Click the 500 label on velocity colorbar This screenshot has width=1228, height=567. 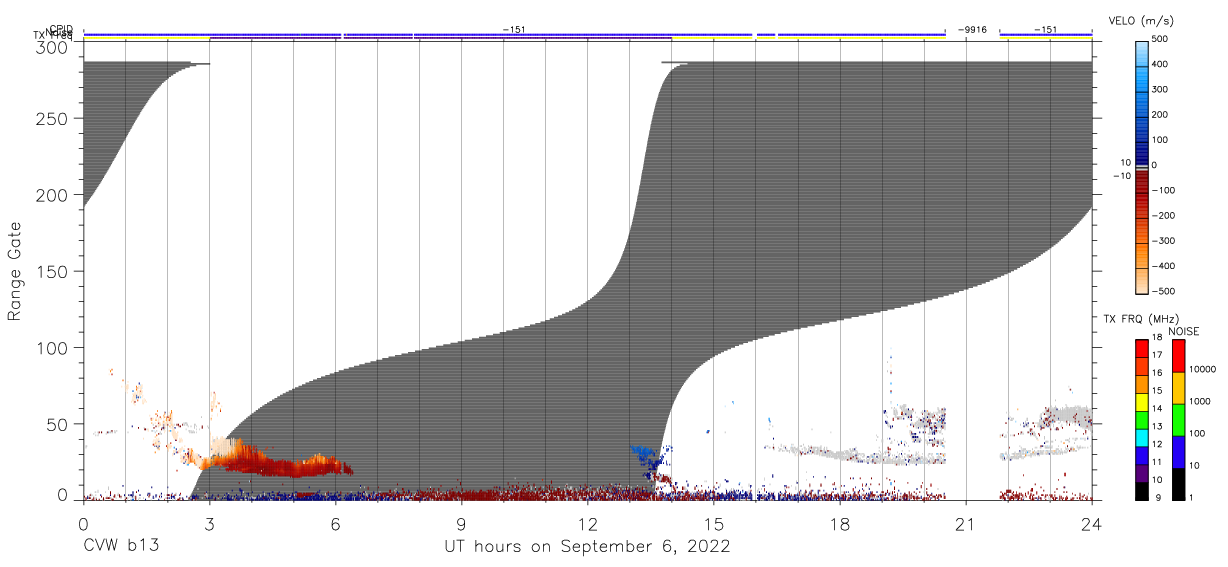pos(1160,39)
